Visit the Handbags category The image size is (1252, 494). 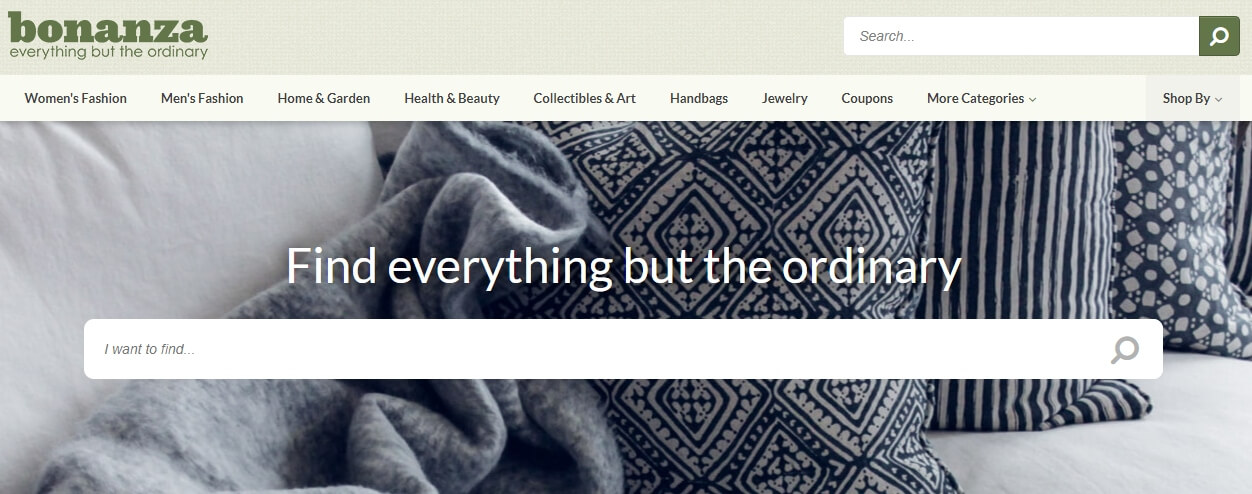coord(699,98)
